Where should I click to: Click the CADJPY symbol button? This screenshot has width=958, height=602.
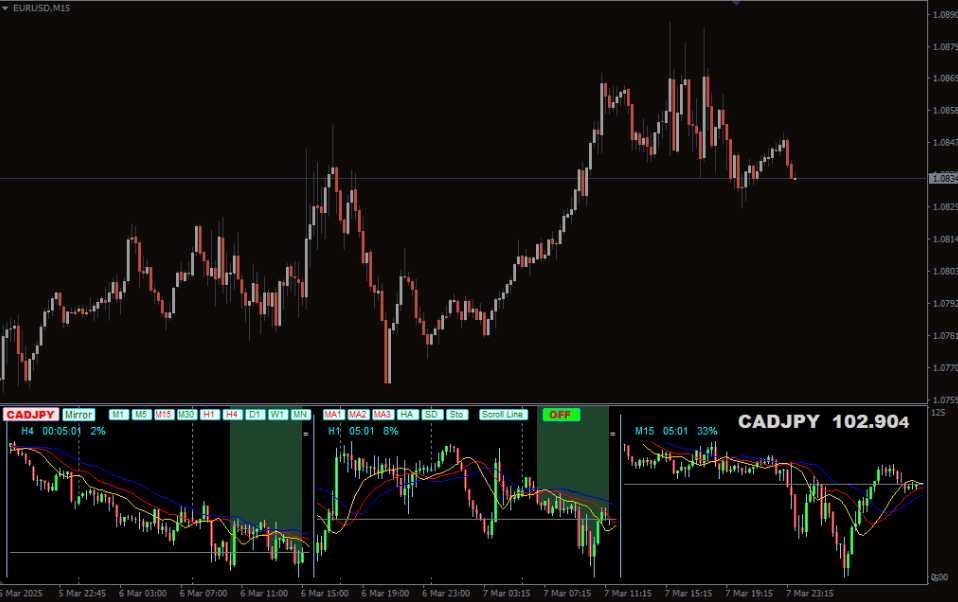(x=29, y=414)
